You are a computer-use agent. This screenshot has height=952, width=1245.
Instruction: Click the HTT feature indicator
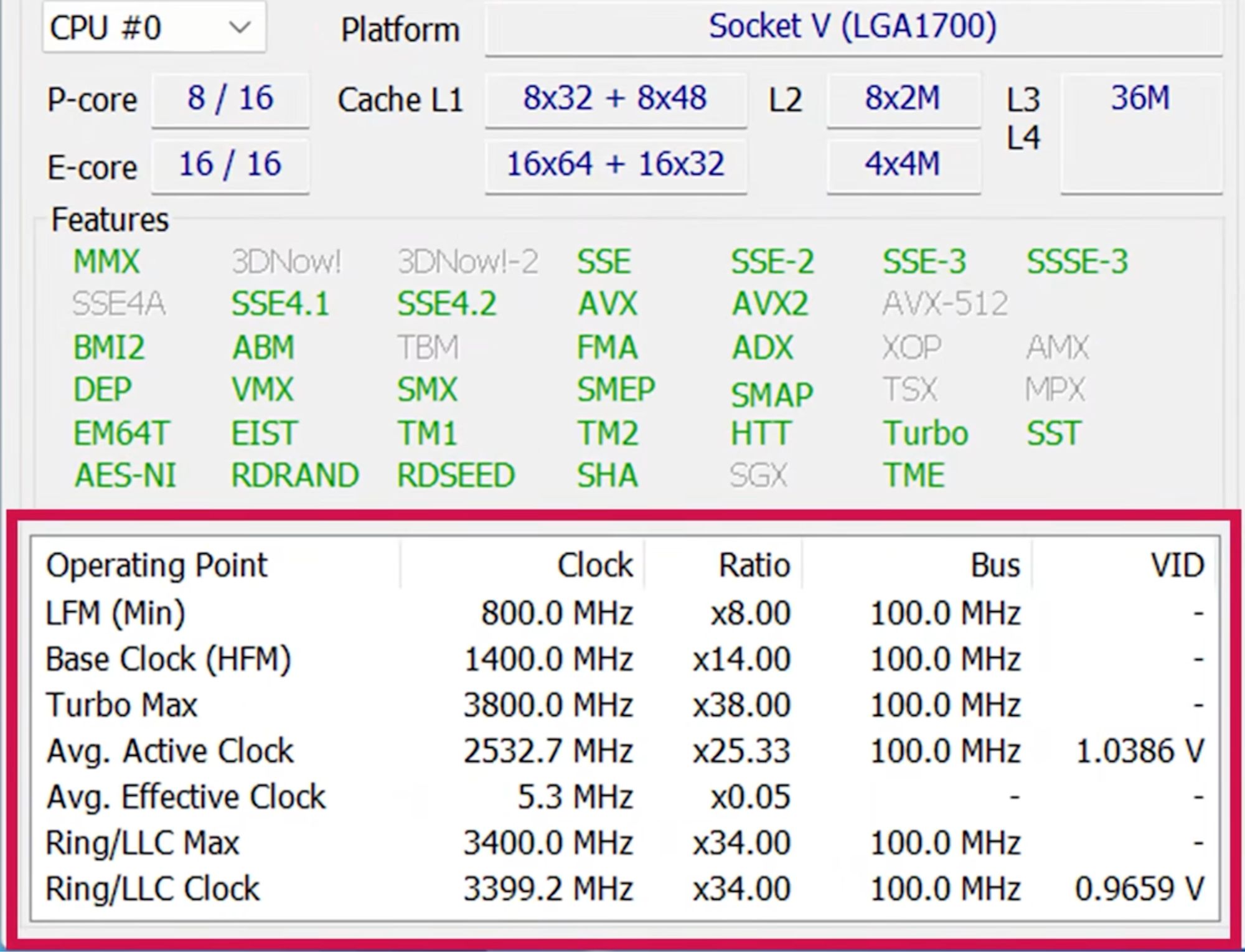pyautogui.click(x=761, y=433)
